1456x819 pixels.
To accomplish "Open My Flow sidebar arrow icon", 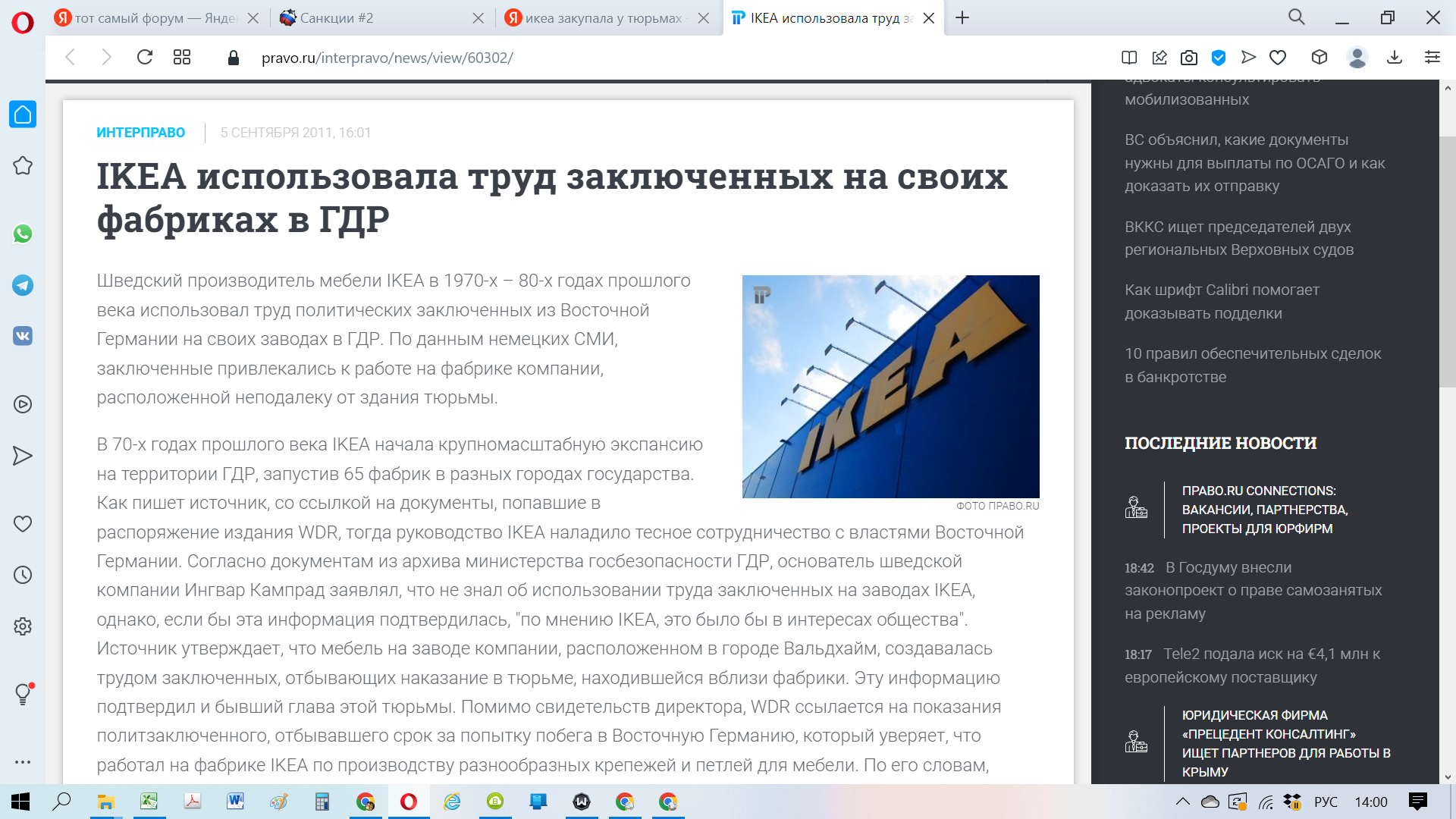I will [23, 456].
